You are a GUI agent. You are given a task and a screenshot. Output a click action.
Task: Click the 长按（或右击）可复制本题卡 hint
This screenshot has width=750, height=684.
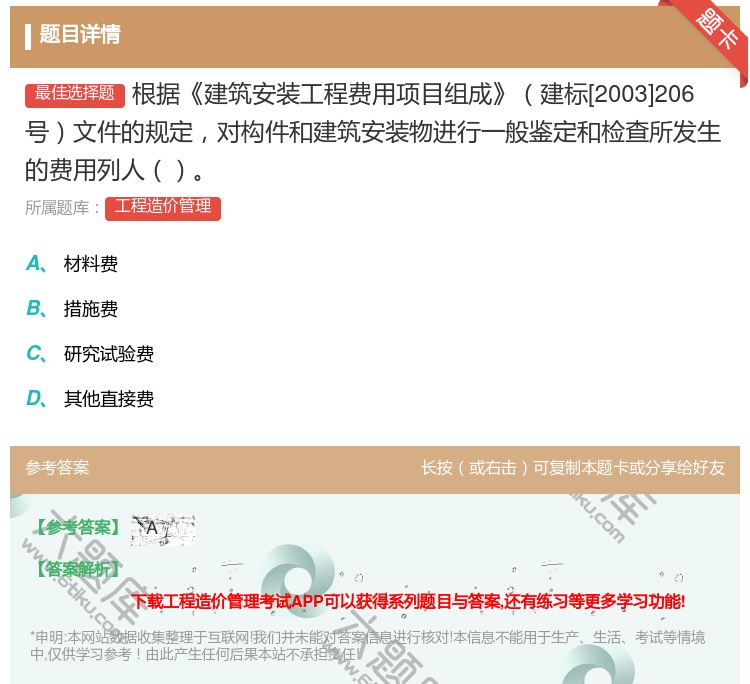coord(573,468)
